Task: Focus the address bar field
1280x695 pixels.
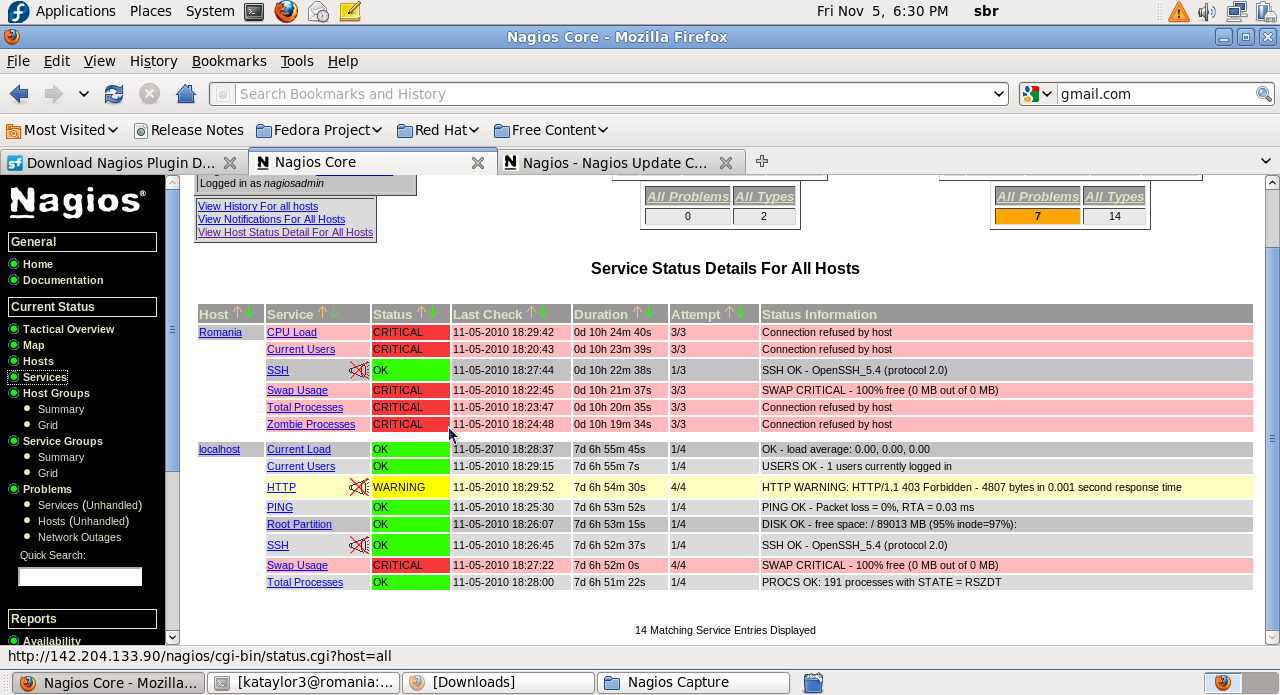Action: point(610,94)
